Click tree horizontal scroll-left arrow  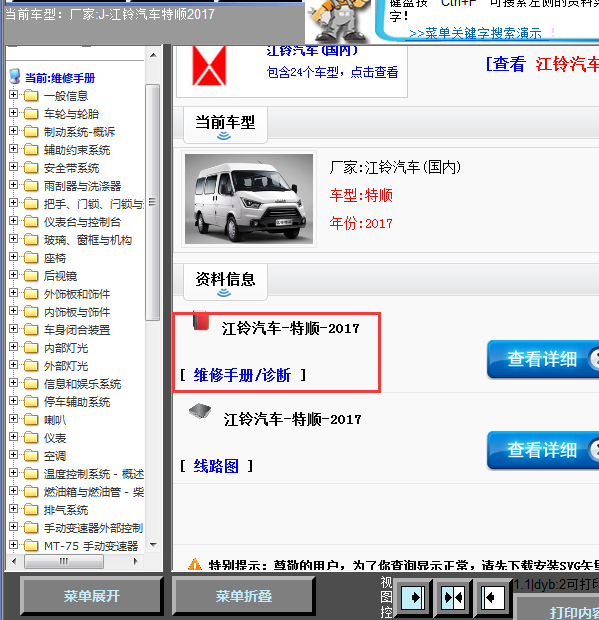pyautogui.click(x=14, y=561)
